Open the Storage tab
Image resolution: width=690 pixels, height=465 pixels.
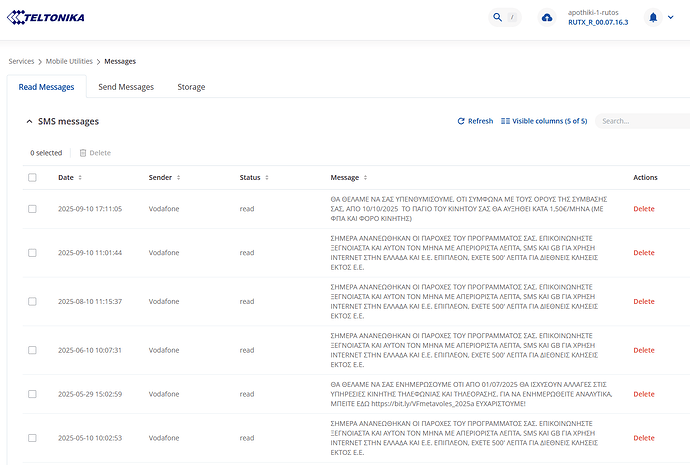pos(191,87)
